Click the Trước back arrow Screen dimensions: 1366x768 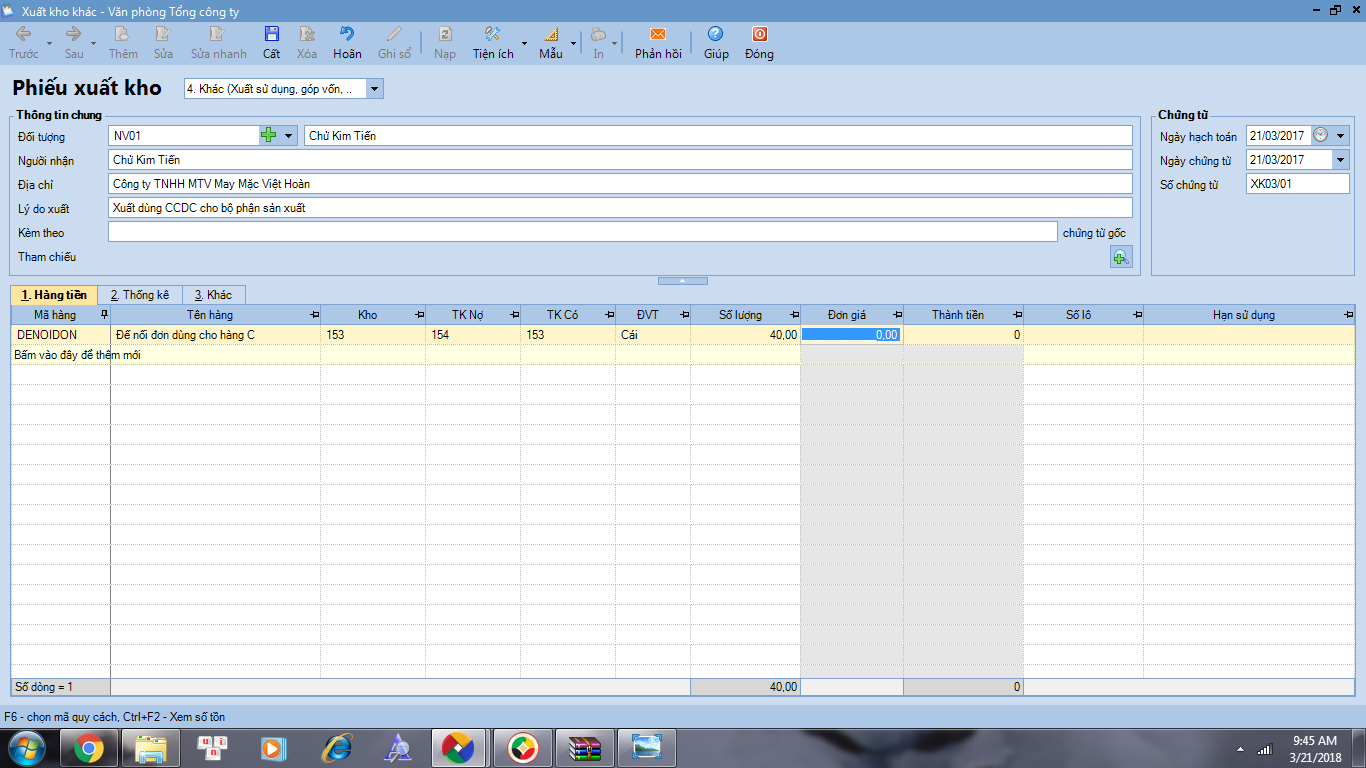tap(23, 34)
